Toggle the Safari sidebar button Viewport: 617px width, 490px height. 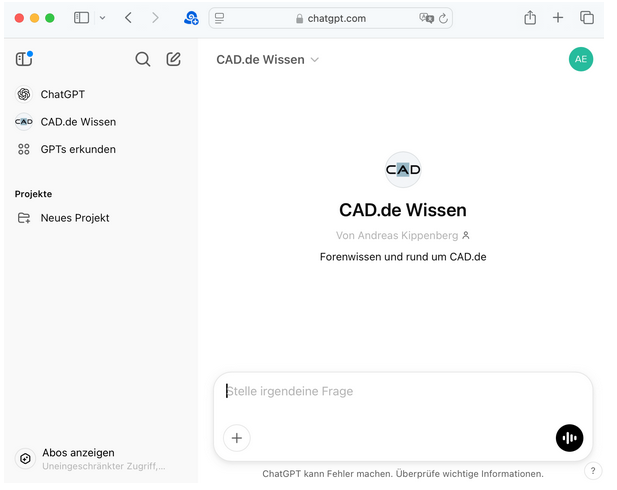(81, 18)
